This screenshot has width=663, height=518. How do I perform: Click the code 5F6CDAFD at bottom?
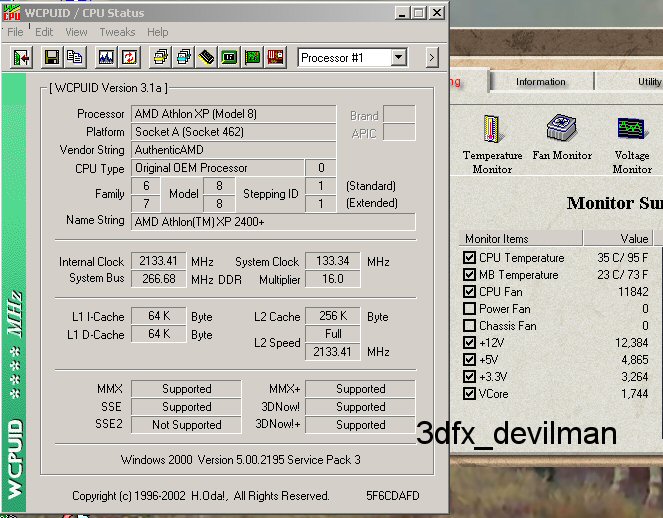click(393, 496)
